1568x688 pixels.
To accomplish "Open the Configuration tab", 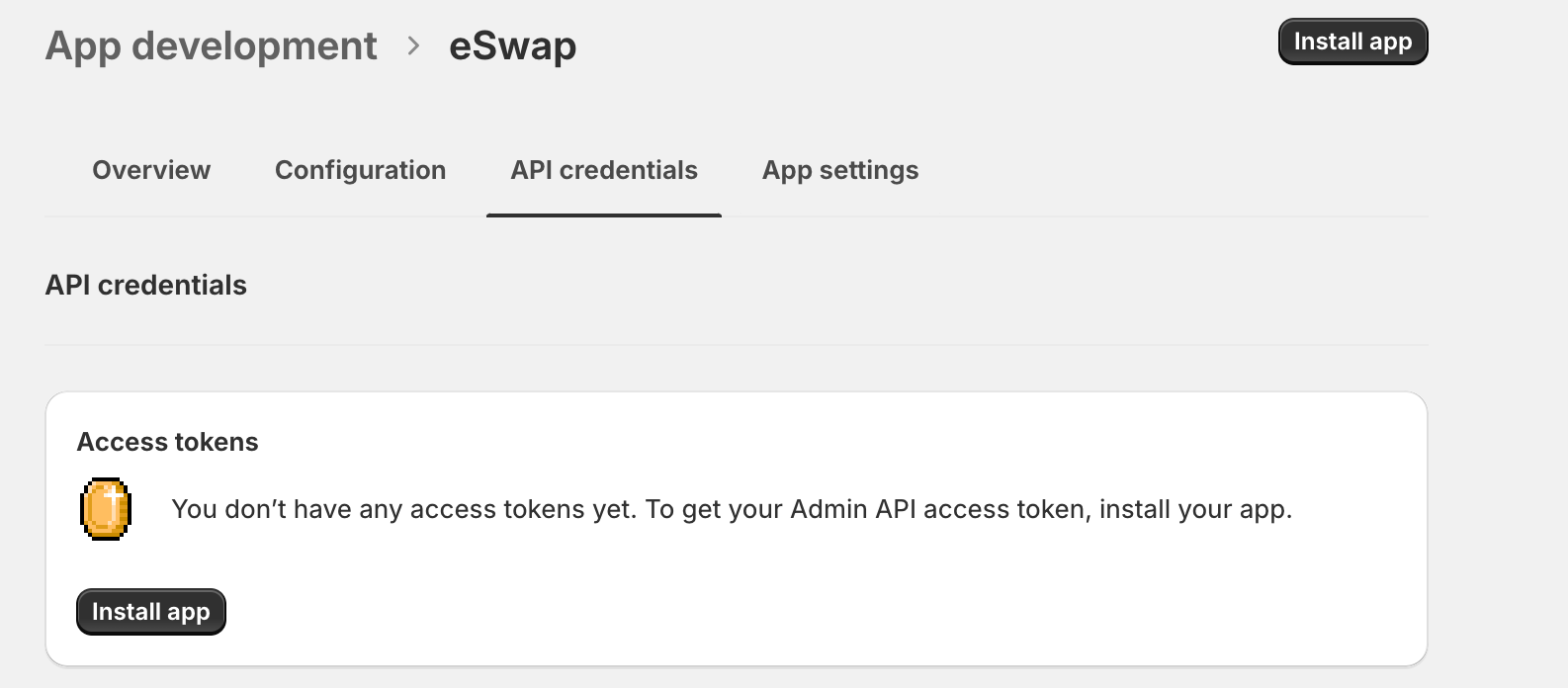I will (360, 170).
